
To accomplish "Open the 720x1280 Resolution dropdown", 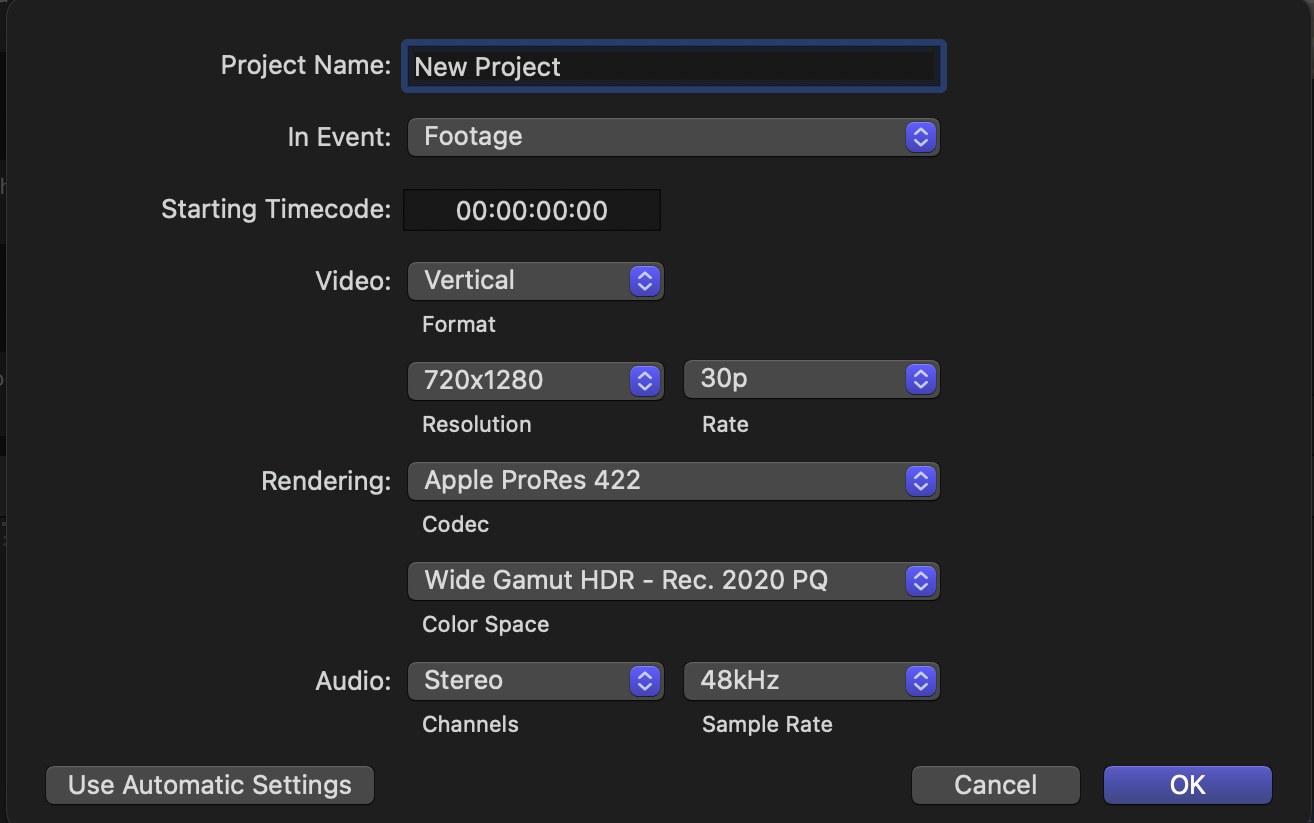I will coord(535,380).
